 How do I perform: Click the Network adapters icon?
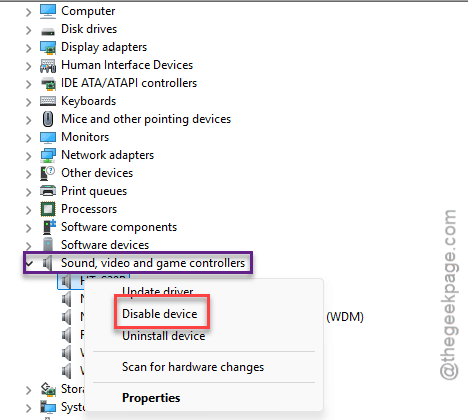[48, 155]
